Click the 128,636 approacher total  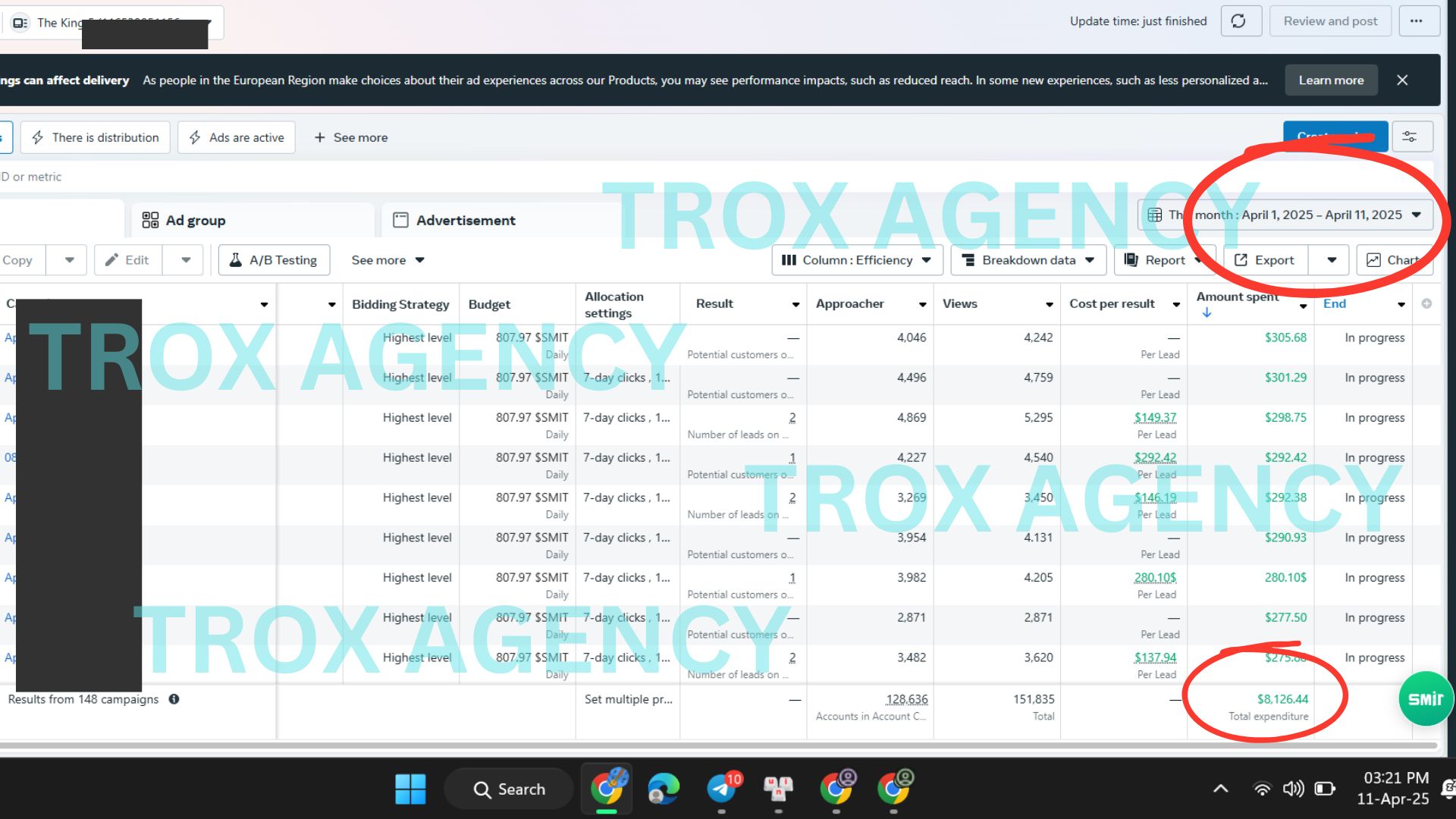pyautogui.click(x=907, y=699)
